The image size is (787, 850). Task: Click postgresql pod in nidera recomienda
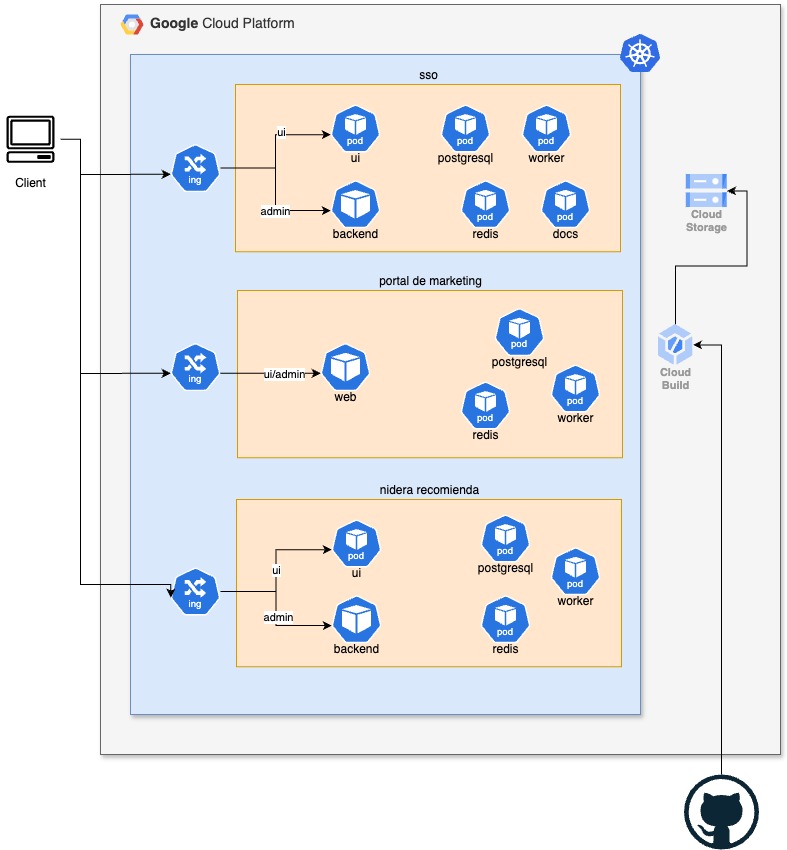505,539
